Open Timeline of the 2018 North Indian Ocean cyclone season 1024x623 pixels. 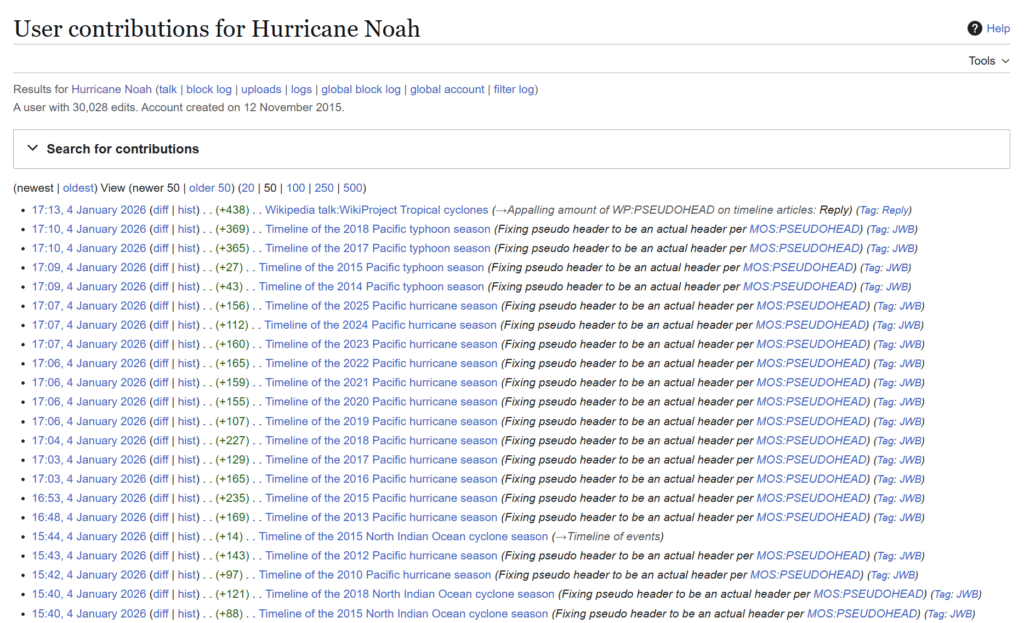(406, 594)
